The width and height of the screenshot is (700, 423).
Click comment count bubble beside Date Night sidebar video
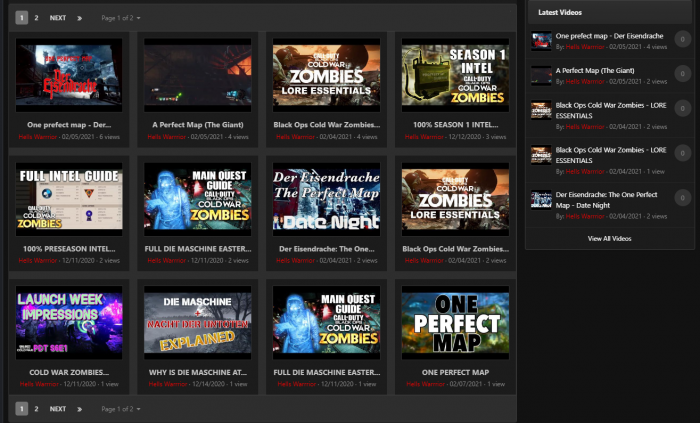682,198
